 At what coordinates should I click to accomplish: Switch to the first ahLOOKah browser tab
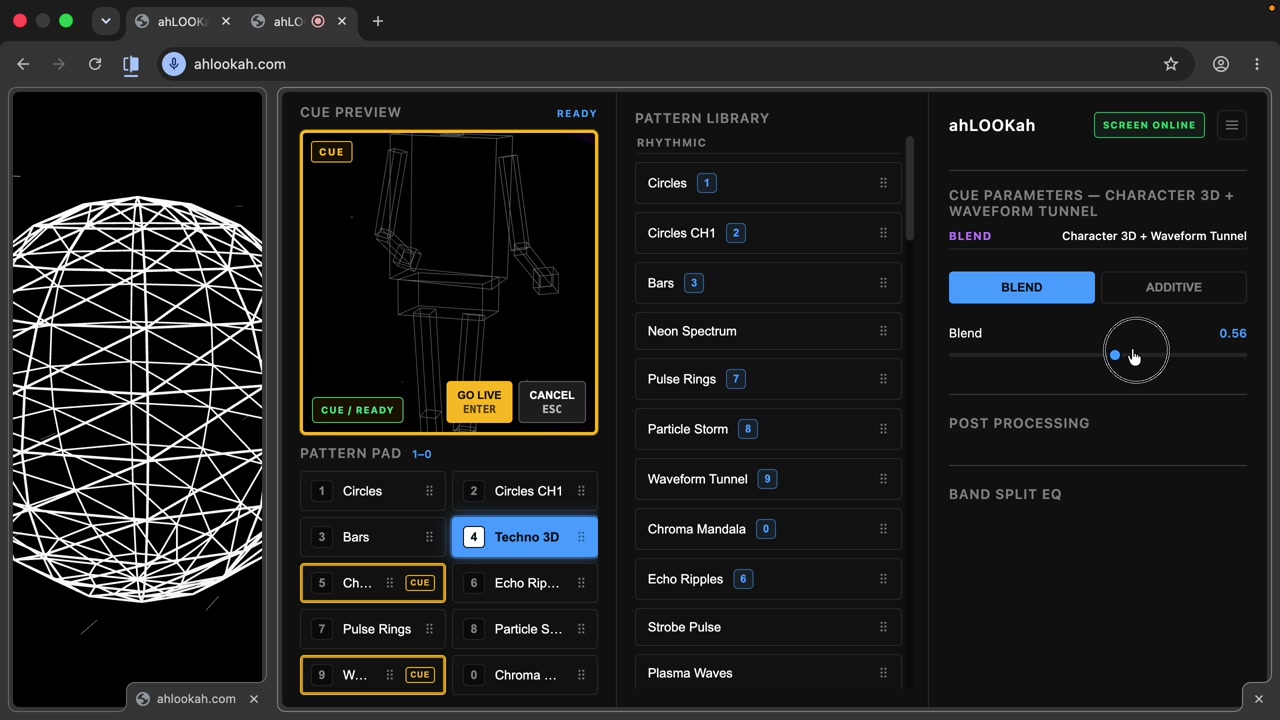[x=182, y=21]
